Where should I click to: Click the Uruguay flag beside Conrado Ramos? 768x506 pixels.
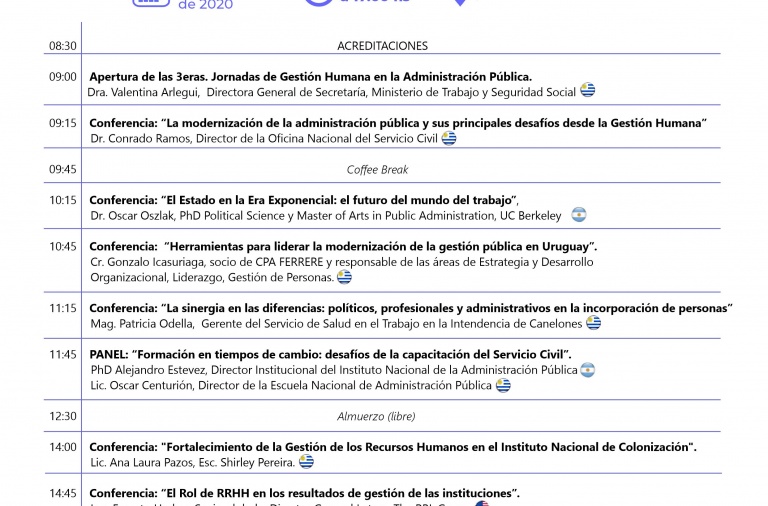click(x=449, y=139)
